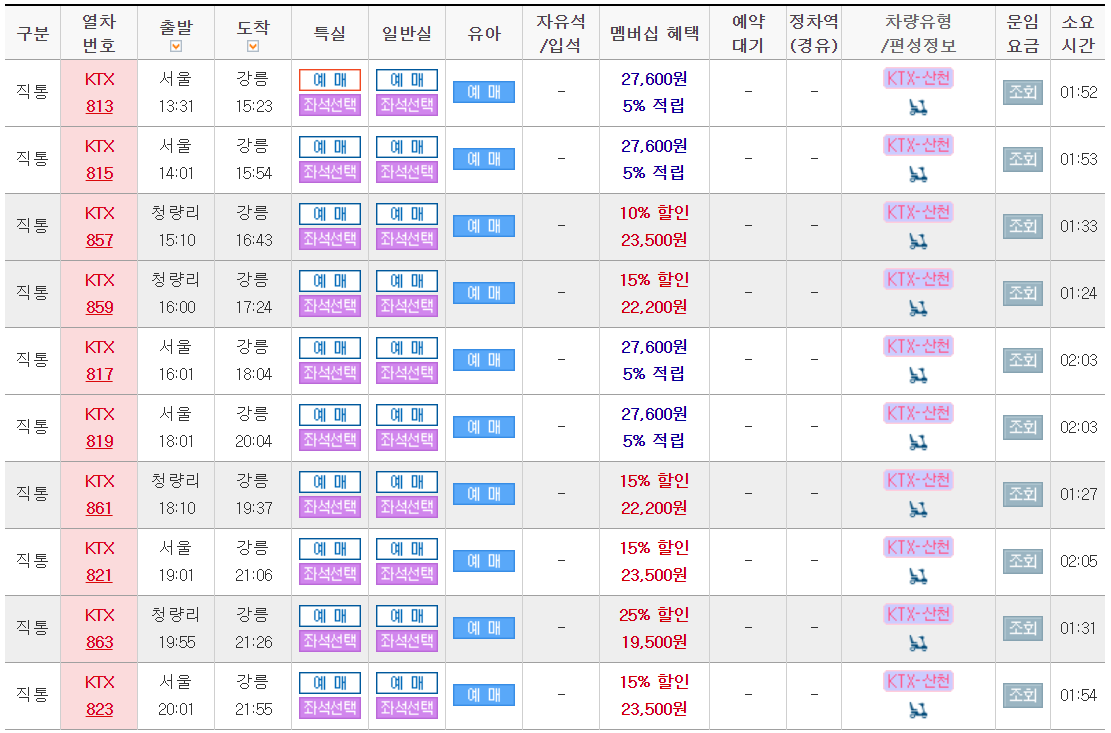Open KTX-산천 train type badge for KTX 819
This screenshot has height=733, width=1111.
tap(918, 413)
